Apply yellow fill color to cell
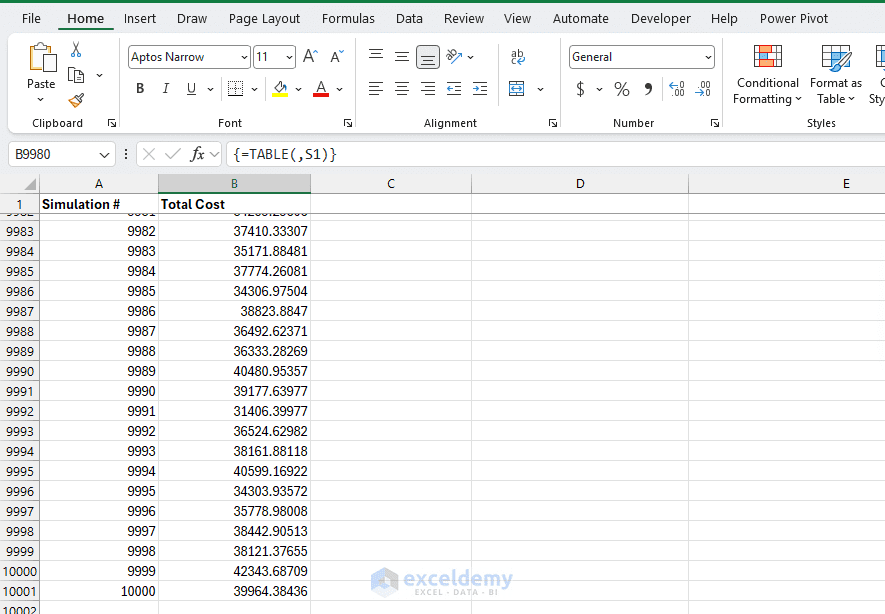Viewport: 885px width, 614px height. pyautogui.click(x=280, y=89)
